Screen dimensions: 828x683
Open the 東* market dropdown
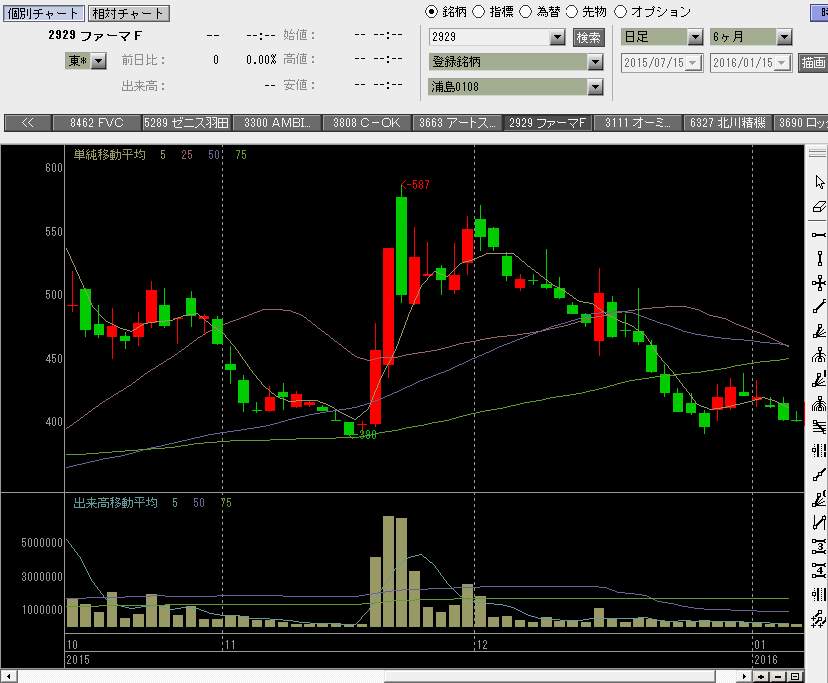[x=99, y=61]
